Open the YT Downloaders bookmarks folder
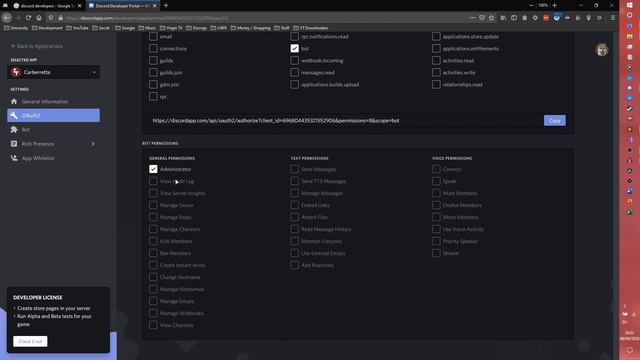This screenshot has width=640, height=360. [x=311, y=28]
